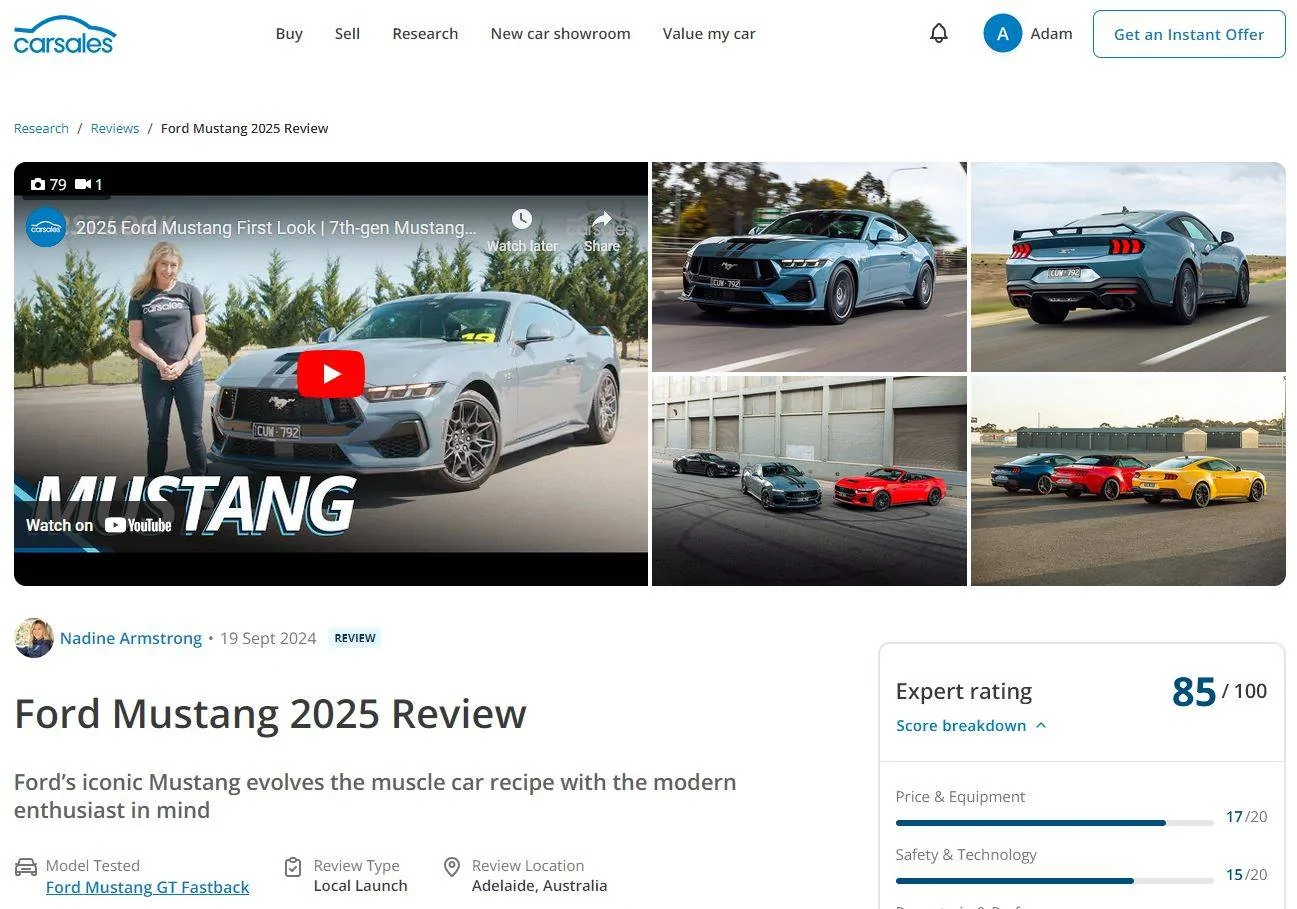The height and width of the screenshot is (909, 1297).
Task: Click the Price & Equipment score bar
Action: click(1055, 823)
